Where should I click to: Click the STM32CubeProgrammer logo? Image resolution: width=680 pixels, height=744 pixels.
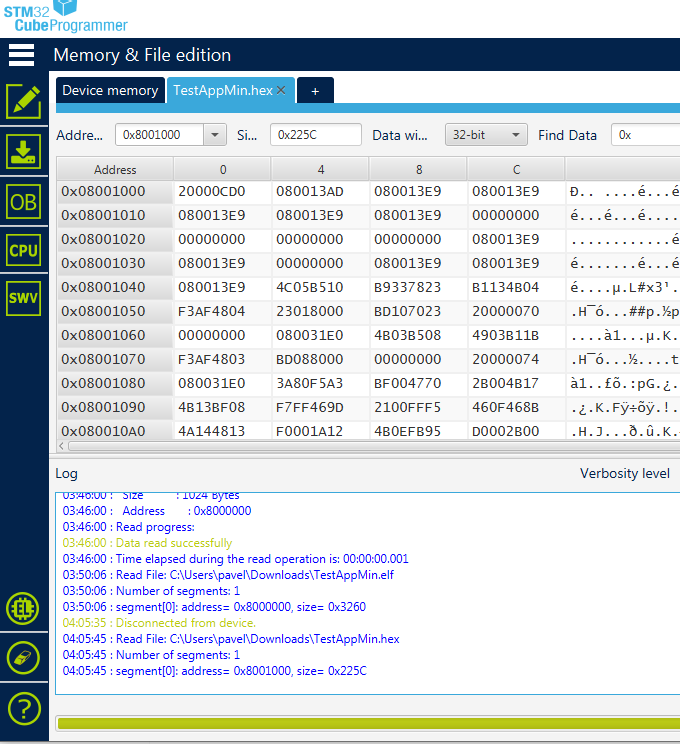coord(65,17)
